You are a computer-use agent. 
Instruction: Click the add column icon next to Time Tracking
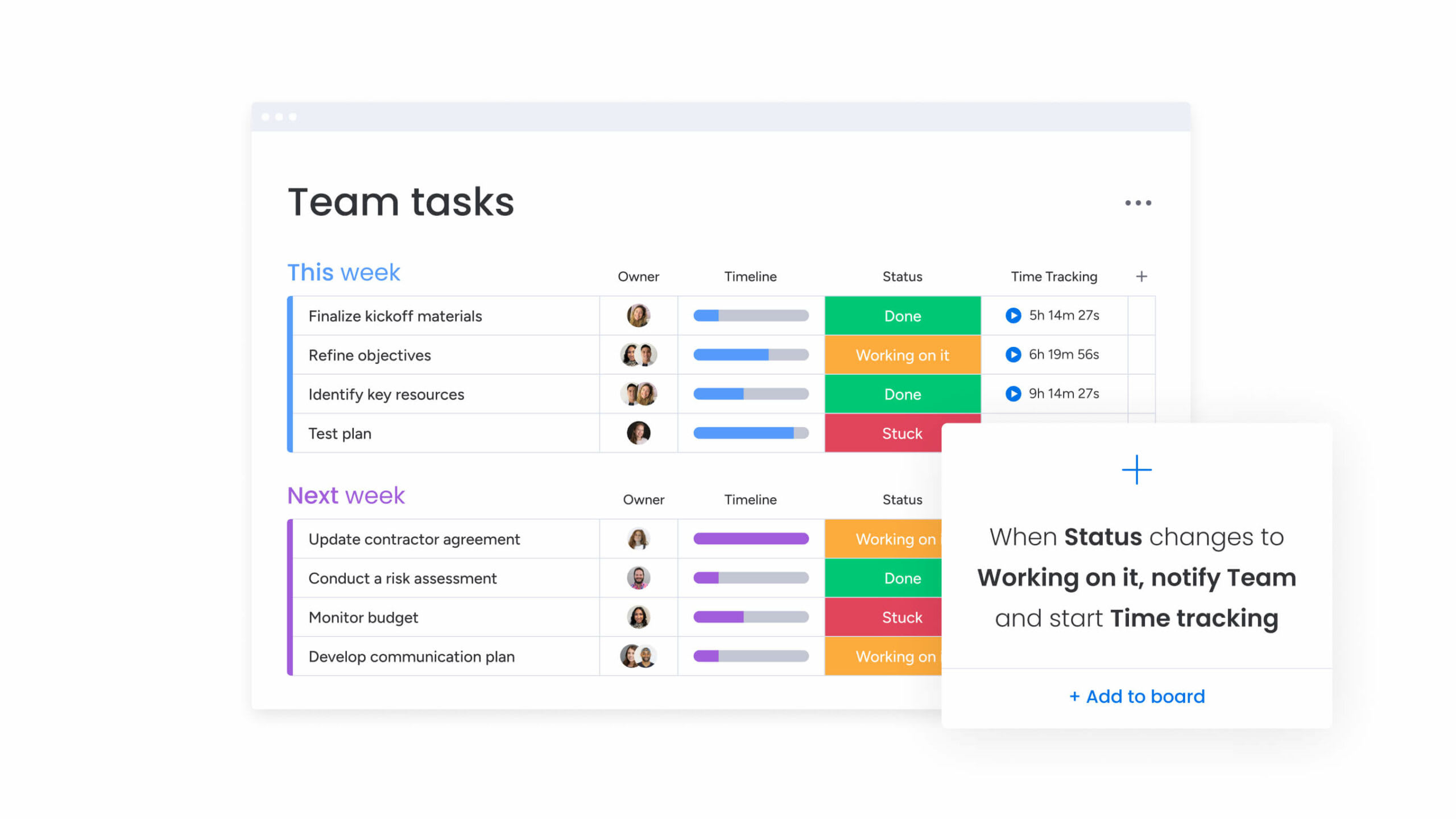pyautogui.click(x=1141, y=276)
